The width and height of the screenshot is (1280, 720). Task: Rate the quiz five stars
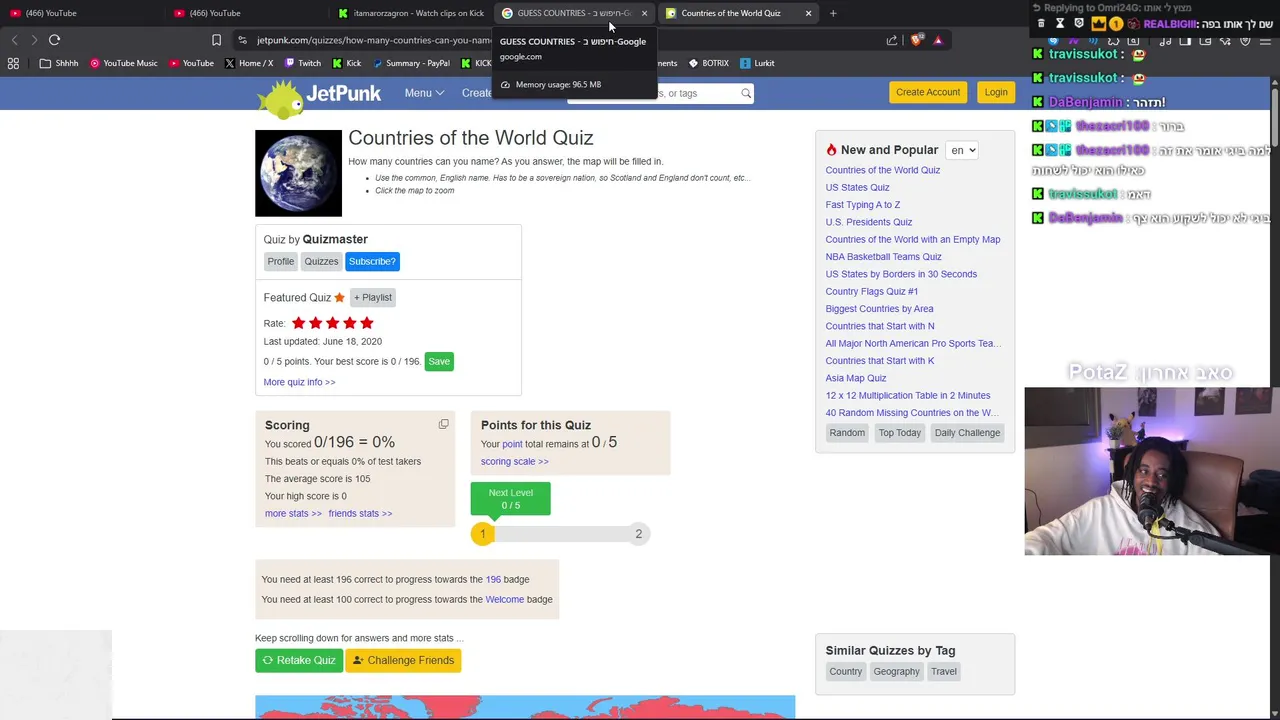[366, 323]
